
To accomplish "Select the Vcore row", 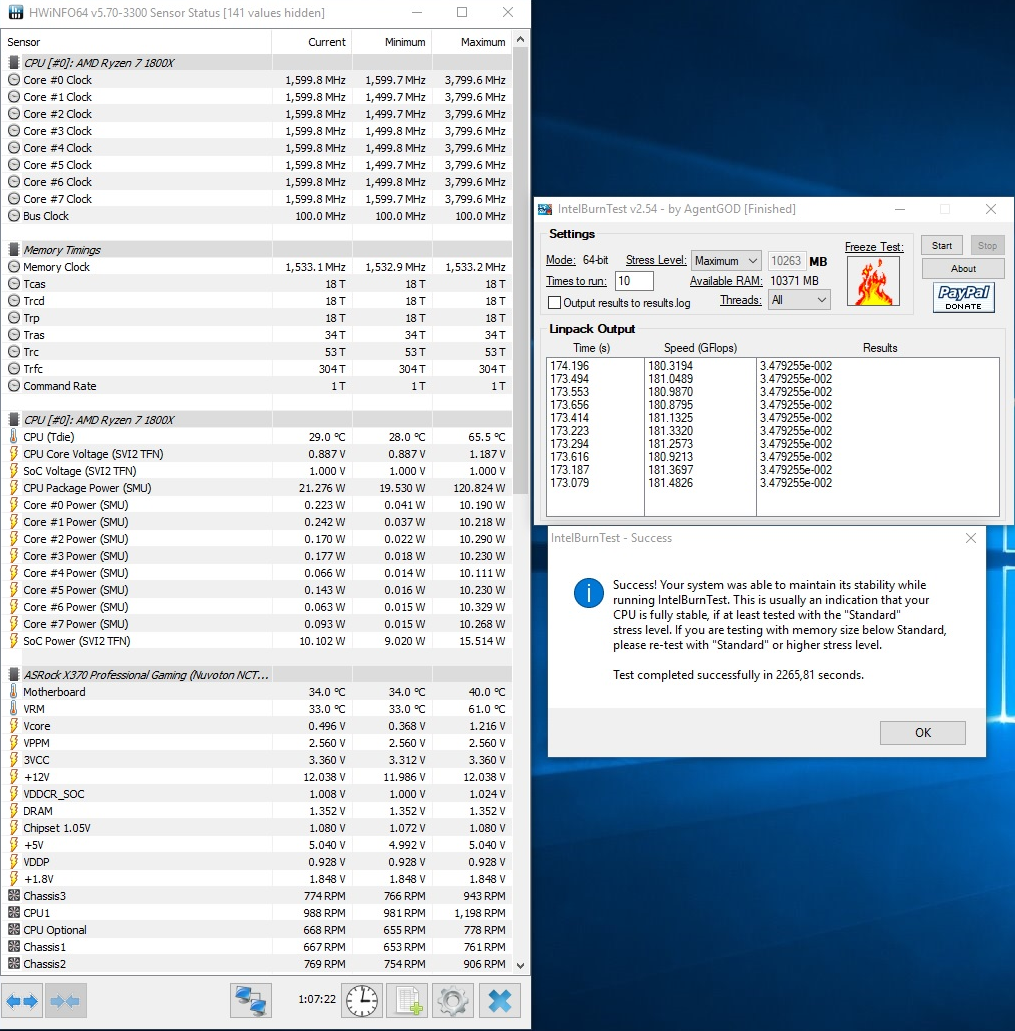I will click(257, 726).
